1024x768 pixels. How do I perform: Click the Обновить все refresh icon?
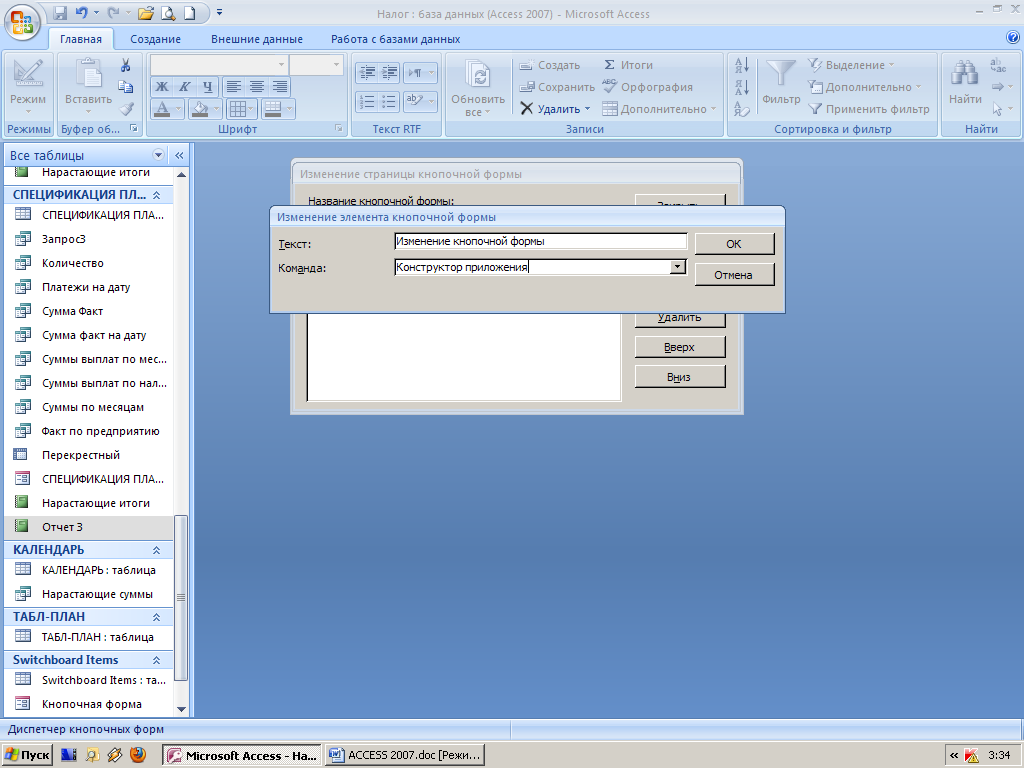(478, 74)
